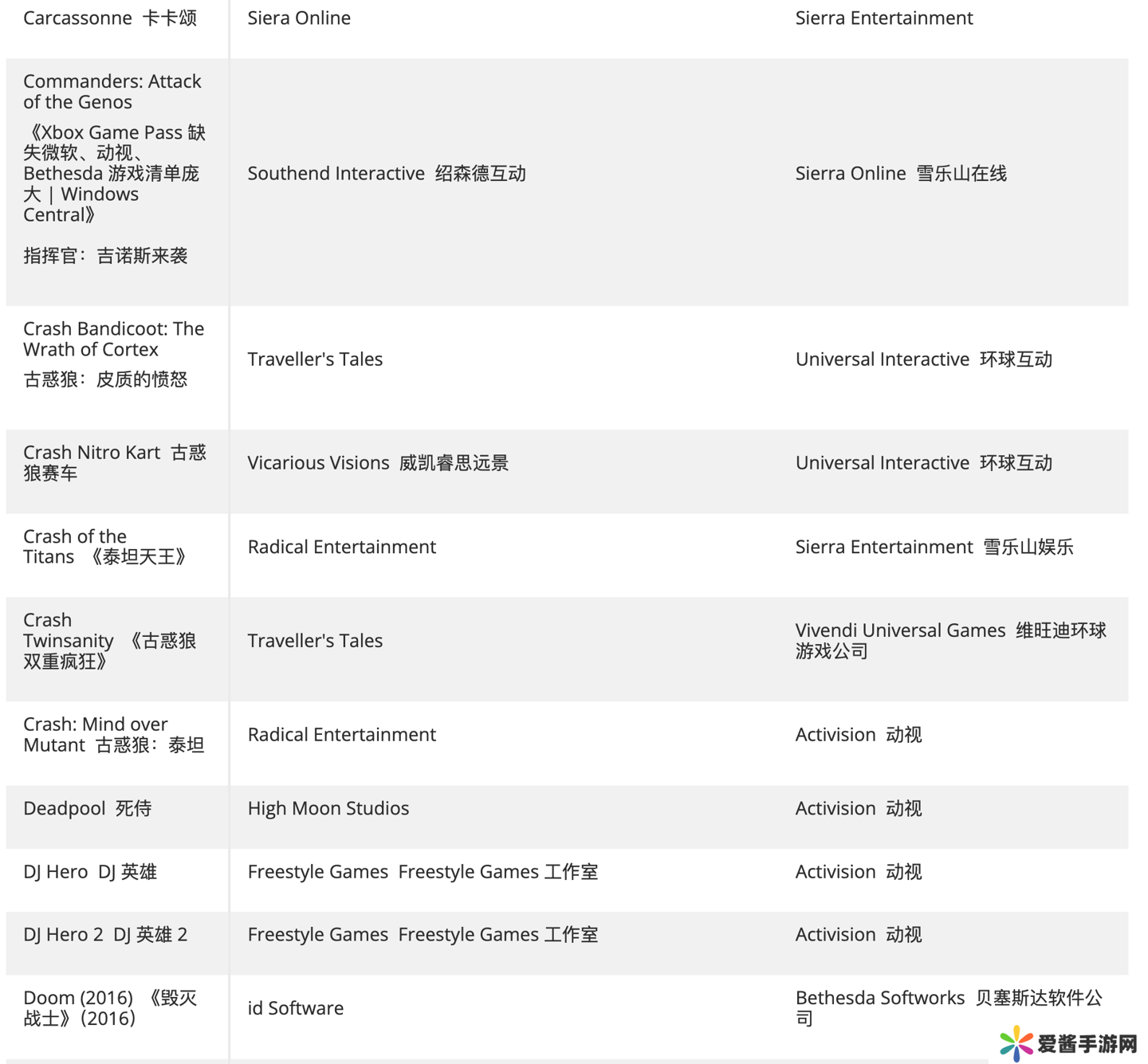This screenshot has height=1064, width=1148.
Task: Open the Xbox Game Pass Windows Central reference
Action: (x=114, y=173)
